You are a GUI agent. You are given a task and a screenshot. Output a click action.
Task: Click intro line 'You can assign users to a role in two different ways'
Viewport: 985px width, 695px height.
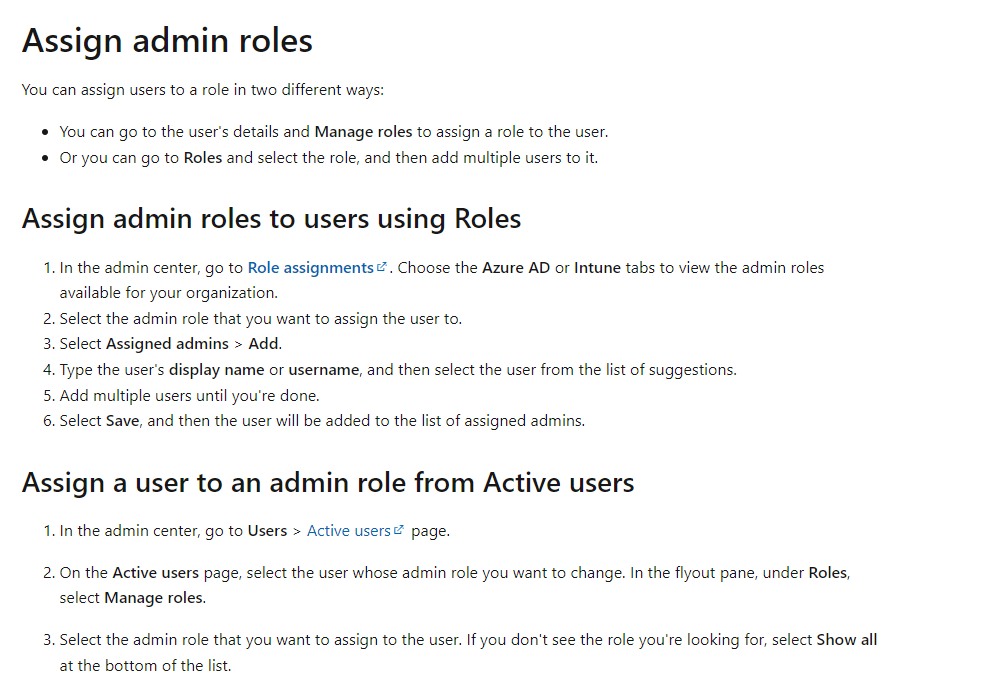[202, 90]
